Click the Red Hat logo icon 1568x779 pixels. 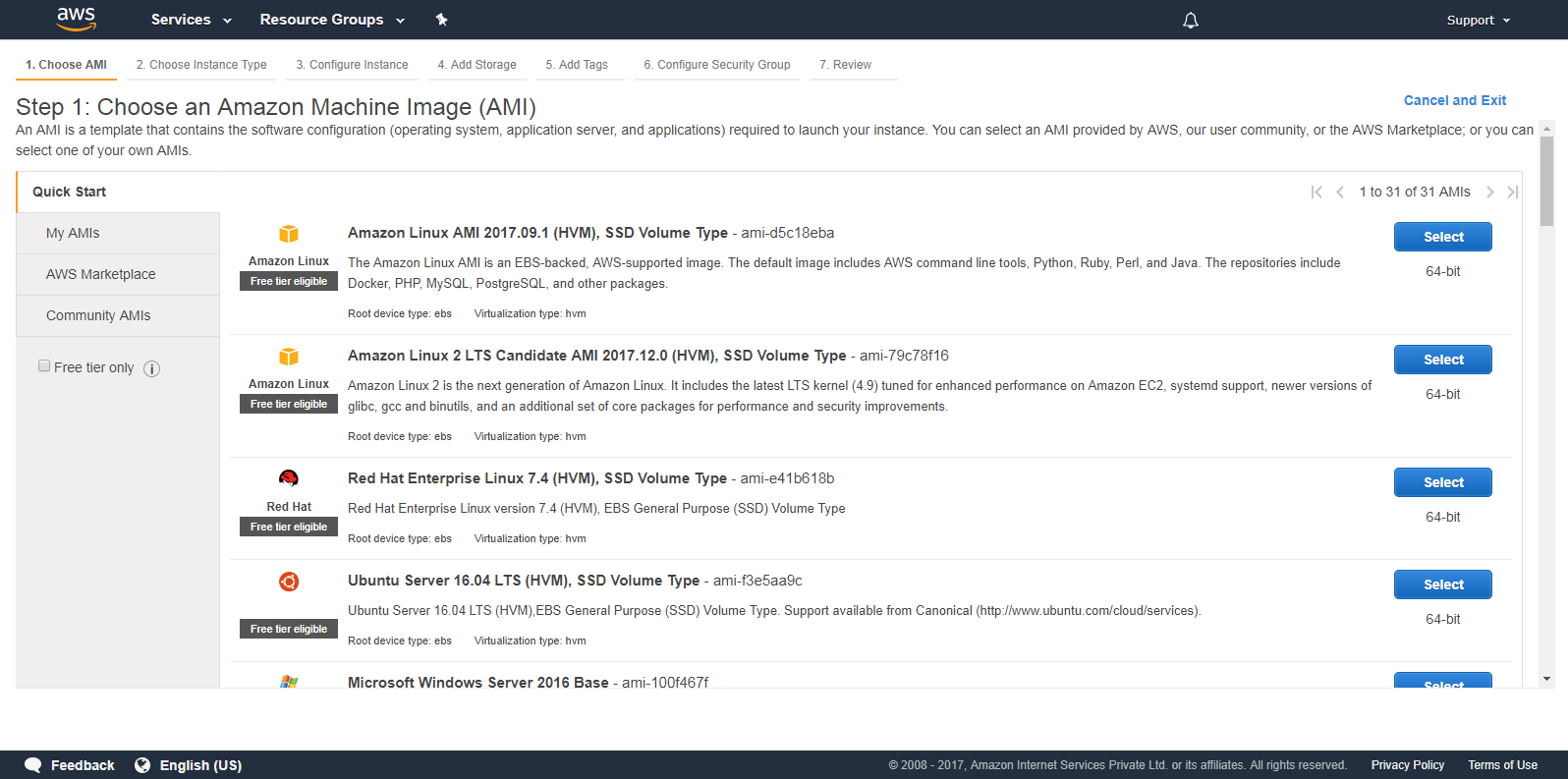(288, 478)
